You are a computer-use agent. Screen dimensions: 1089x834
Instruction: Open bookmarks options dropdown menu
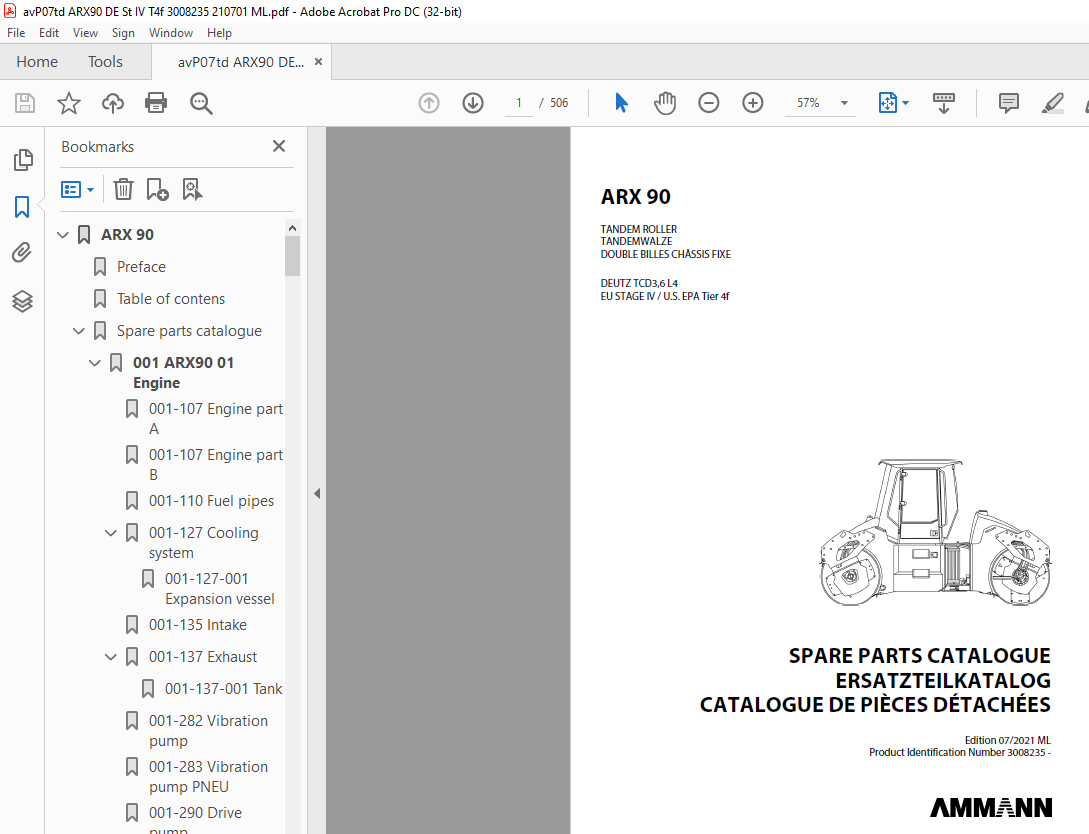[x=77, y=190]
